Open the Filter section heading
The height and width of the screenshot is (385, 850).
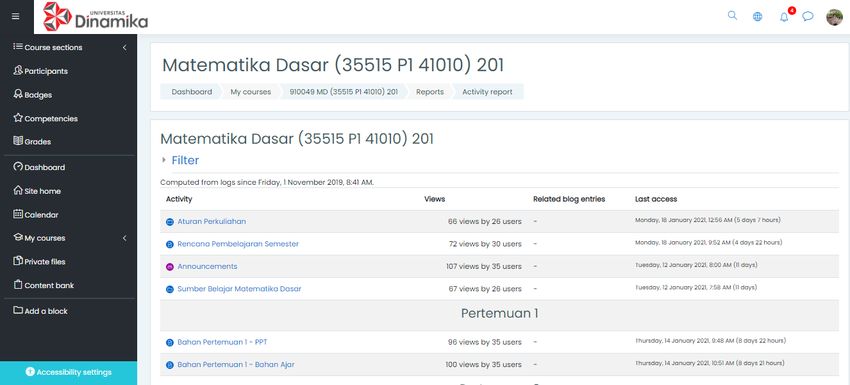[185, 160]
